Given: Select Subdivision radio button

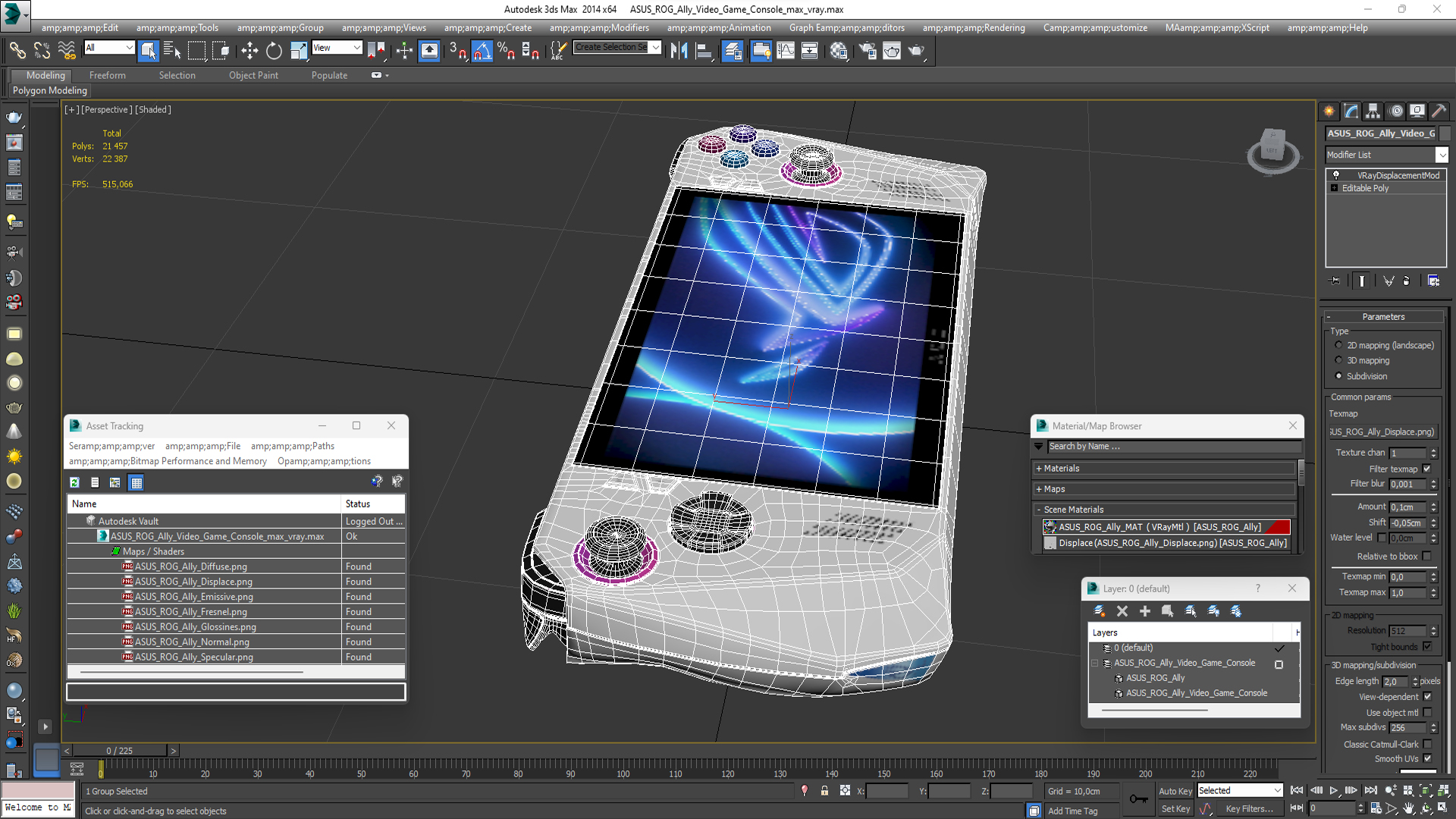Looking at the screenshot, I should pos(1338,376).
